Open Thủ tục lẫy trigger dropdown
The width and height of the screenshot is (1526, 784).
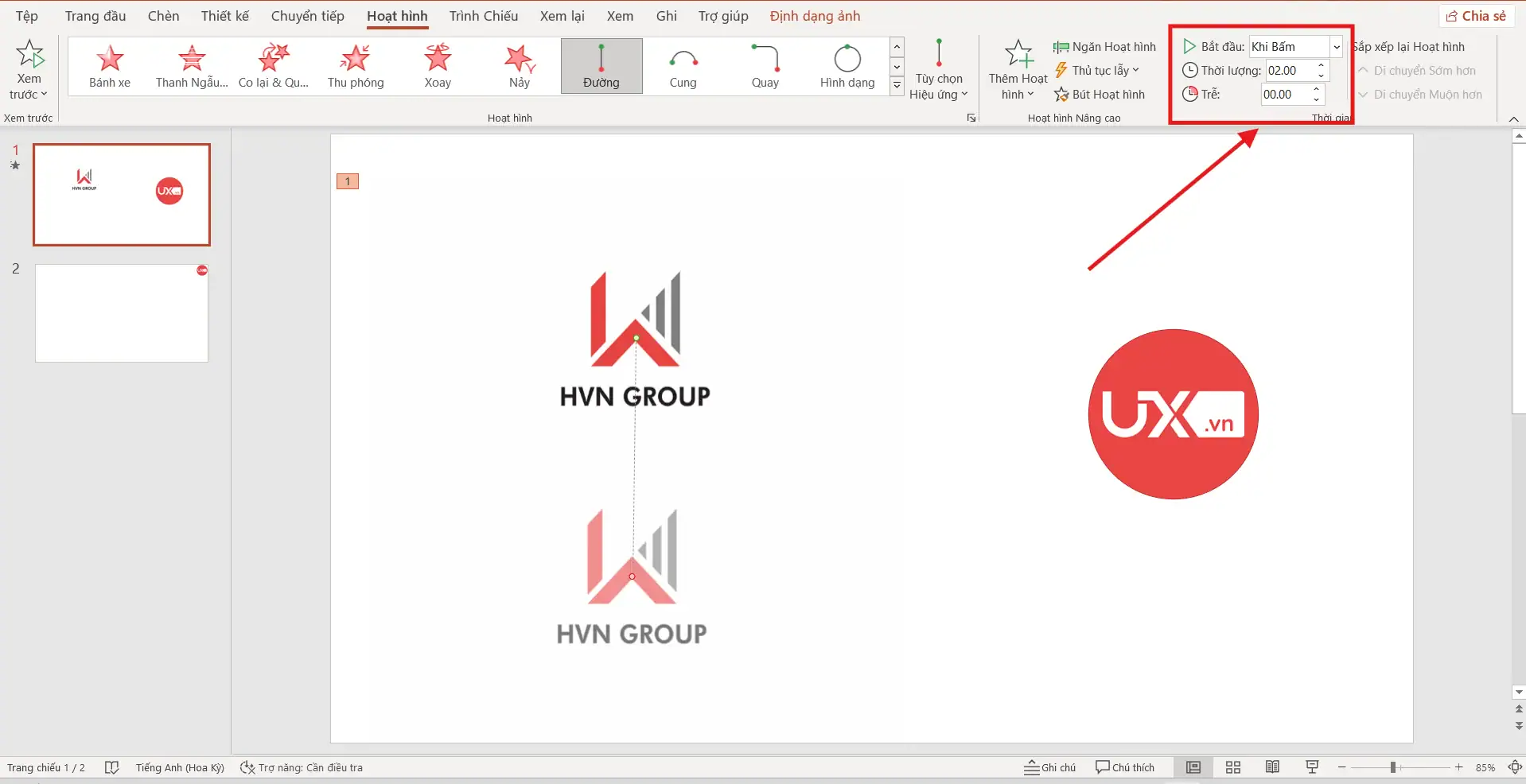point(1097,71)
